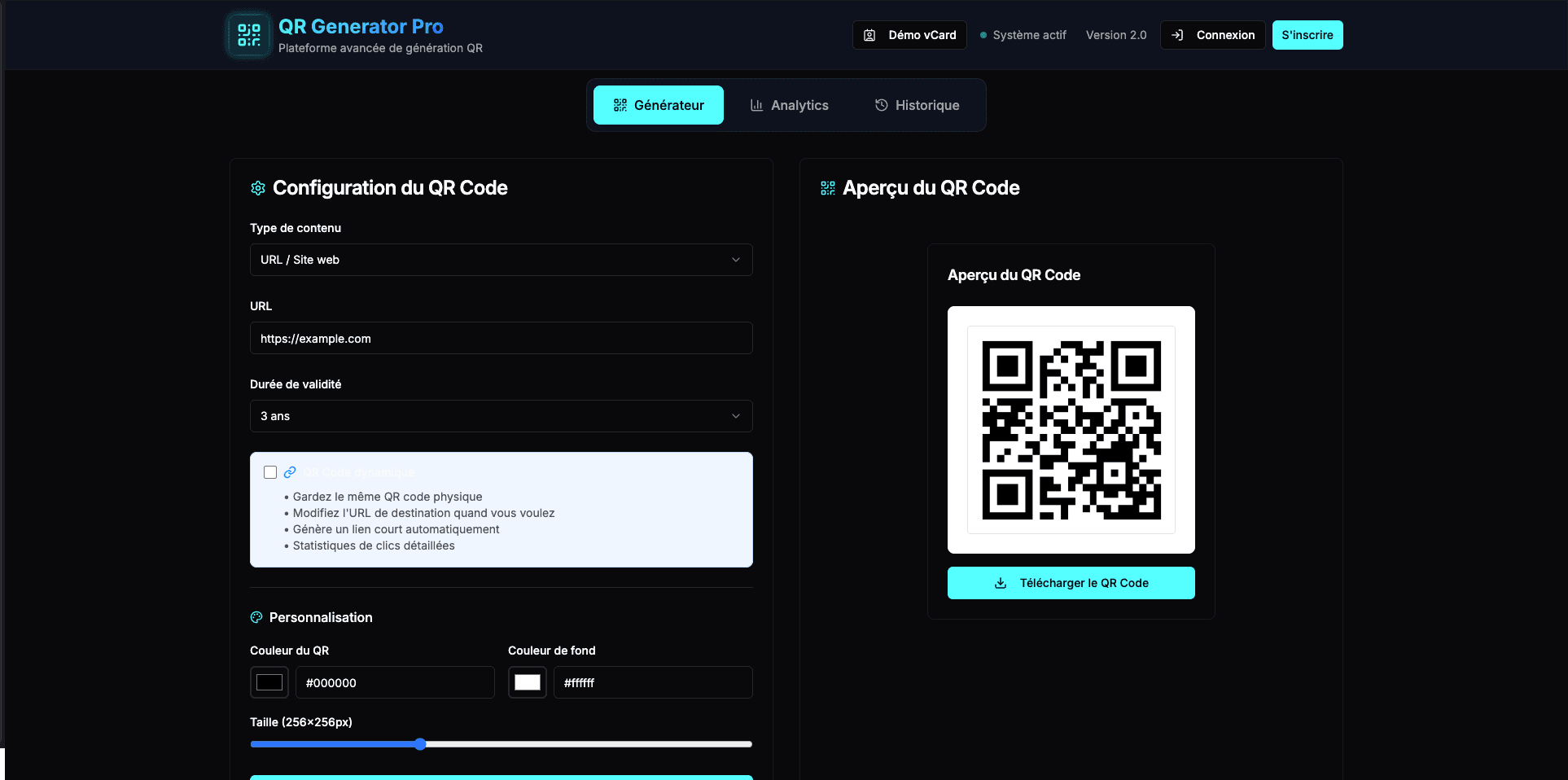Click the Connexion button
The image size is (1568, 780).
[x=1212, y=35]
